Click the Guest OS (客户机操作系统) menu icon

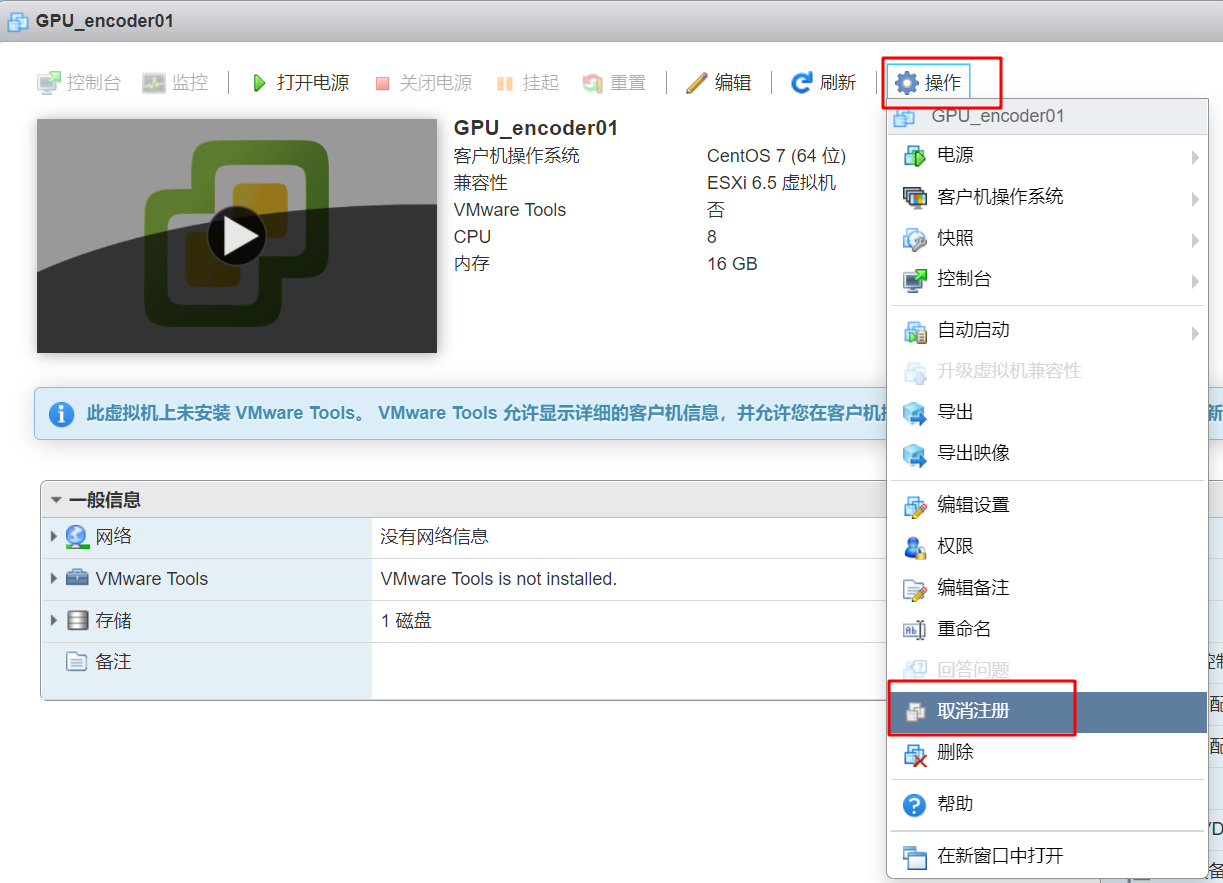[915, 197]
